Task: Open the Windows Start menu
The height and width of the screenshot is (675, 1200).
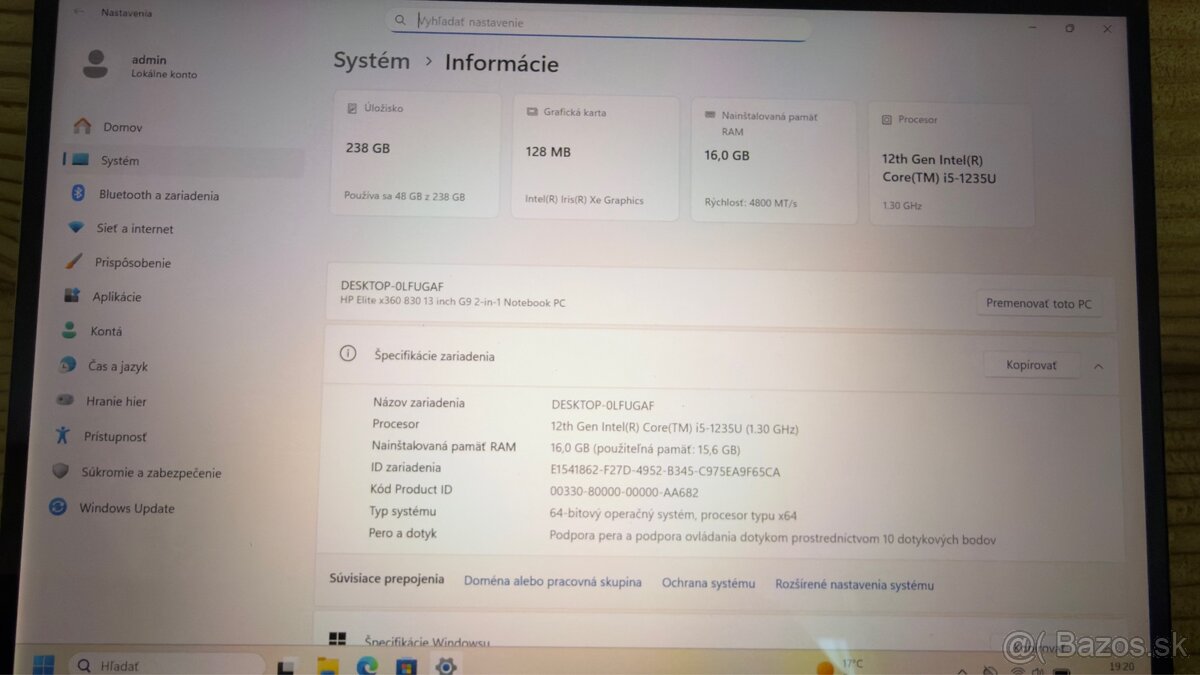Action: click(x=43, y=664)
